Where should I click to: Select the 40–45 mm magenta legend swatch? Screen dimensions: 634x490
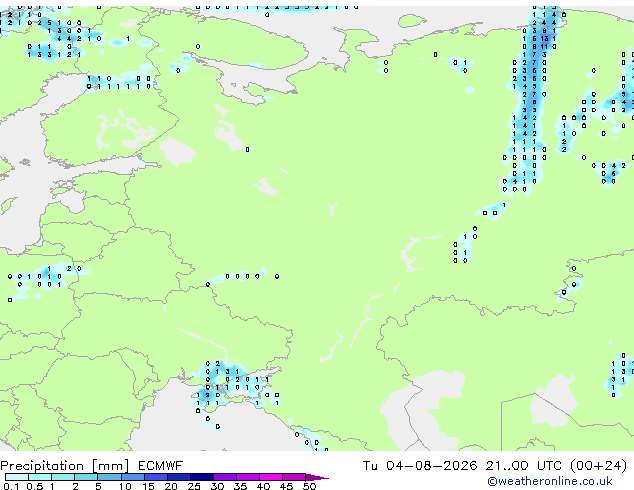271,477
